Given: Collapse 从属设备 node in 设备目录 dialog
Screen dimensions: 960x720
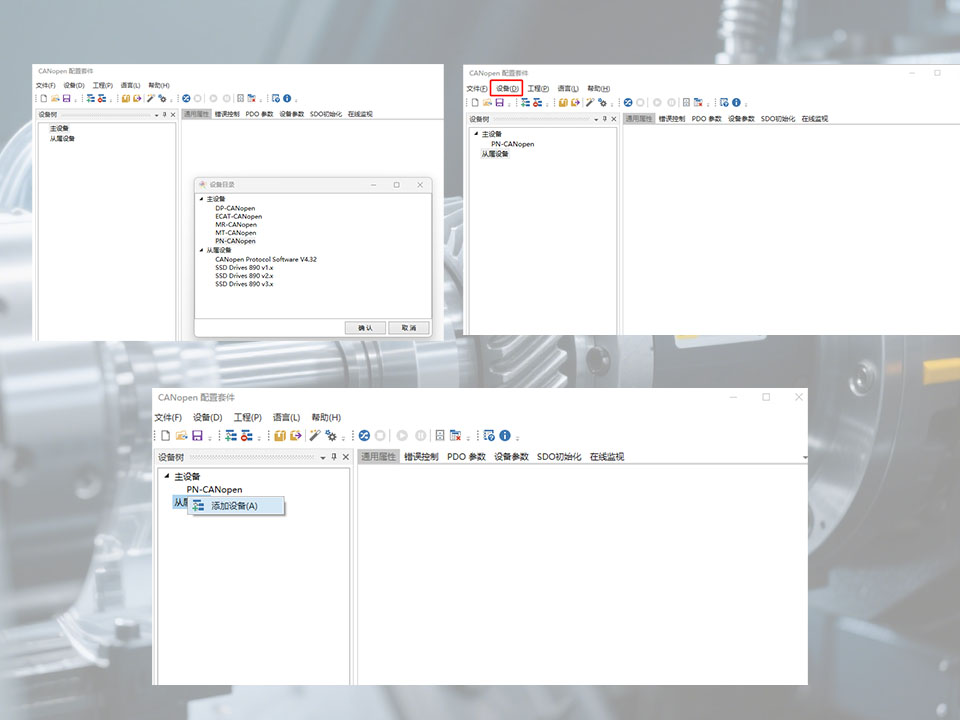Looking at the screenshot, I should pos(201,250).
